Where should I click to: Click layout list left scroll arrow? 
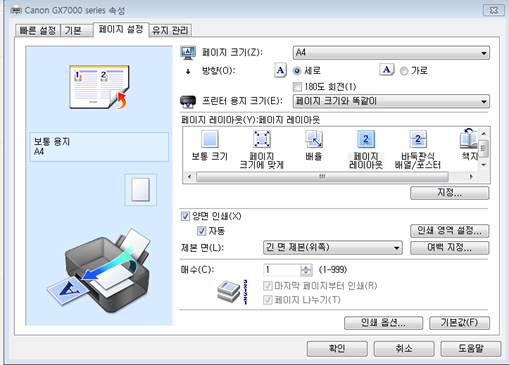[x=189, y=176]
